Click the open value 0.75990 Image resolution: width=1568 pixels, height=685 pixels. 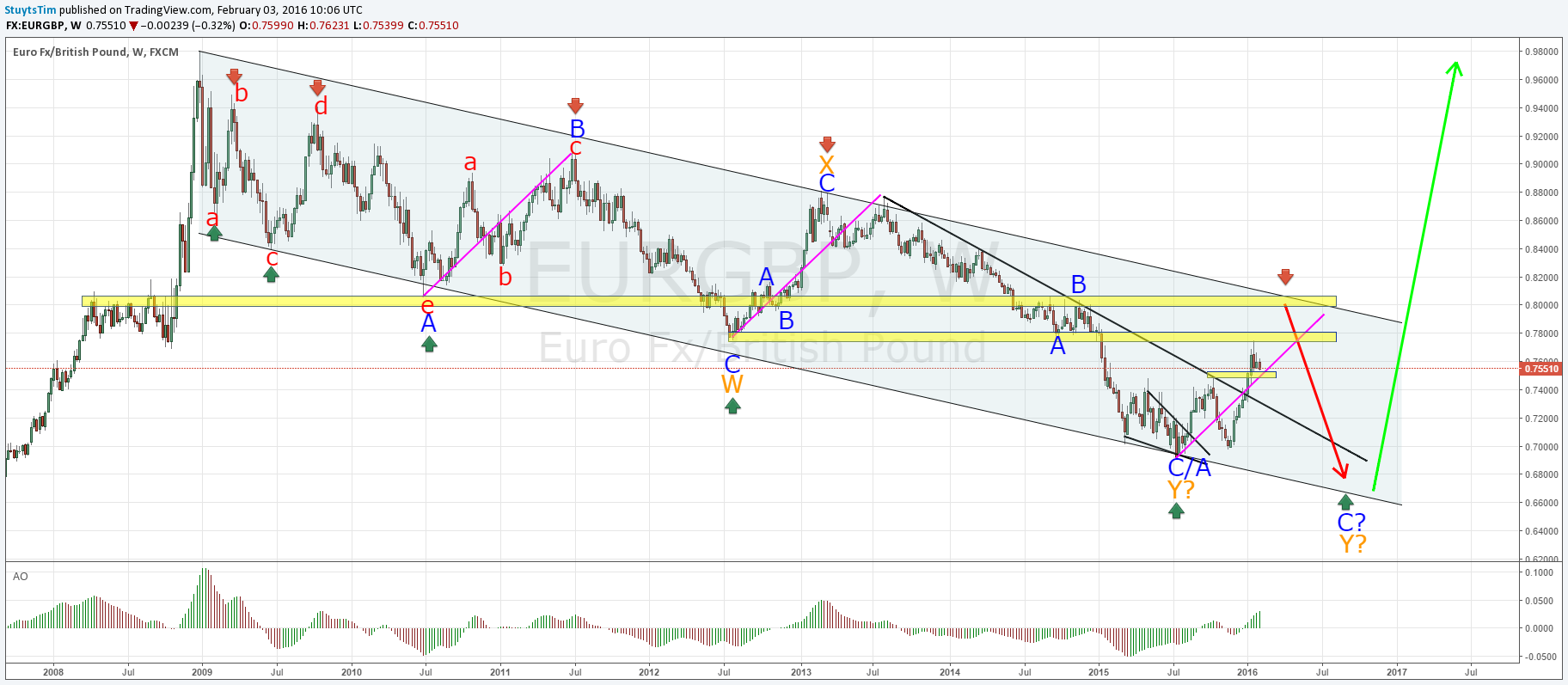273,26
